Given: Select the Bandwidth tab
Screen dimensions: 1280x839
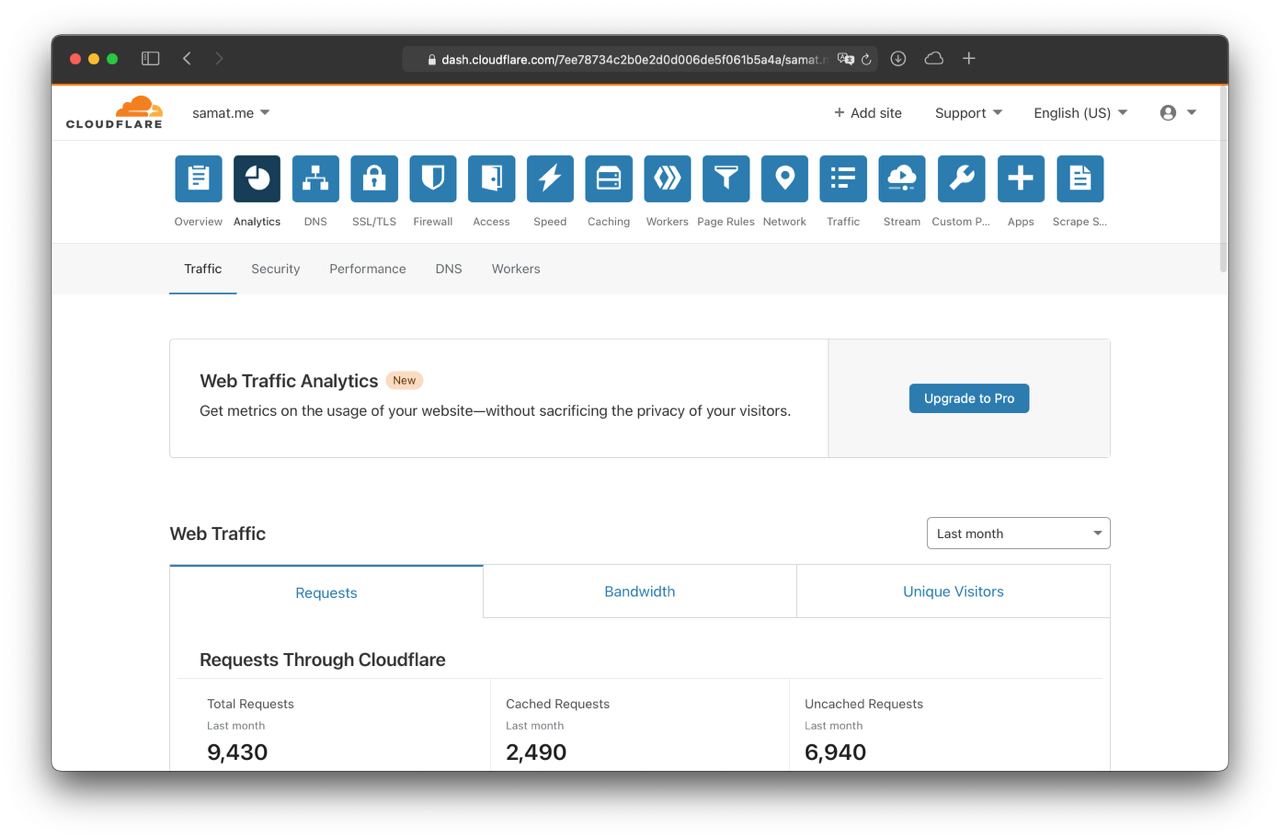Looking at the screenshot, I should point(640,591).
